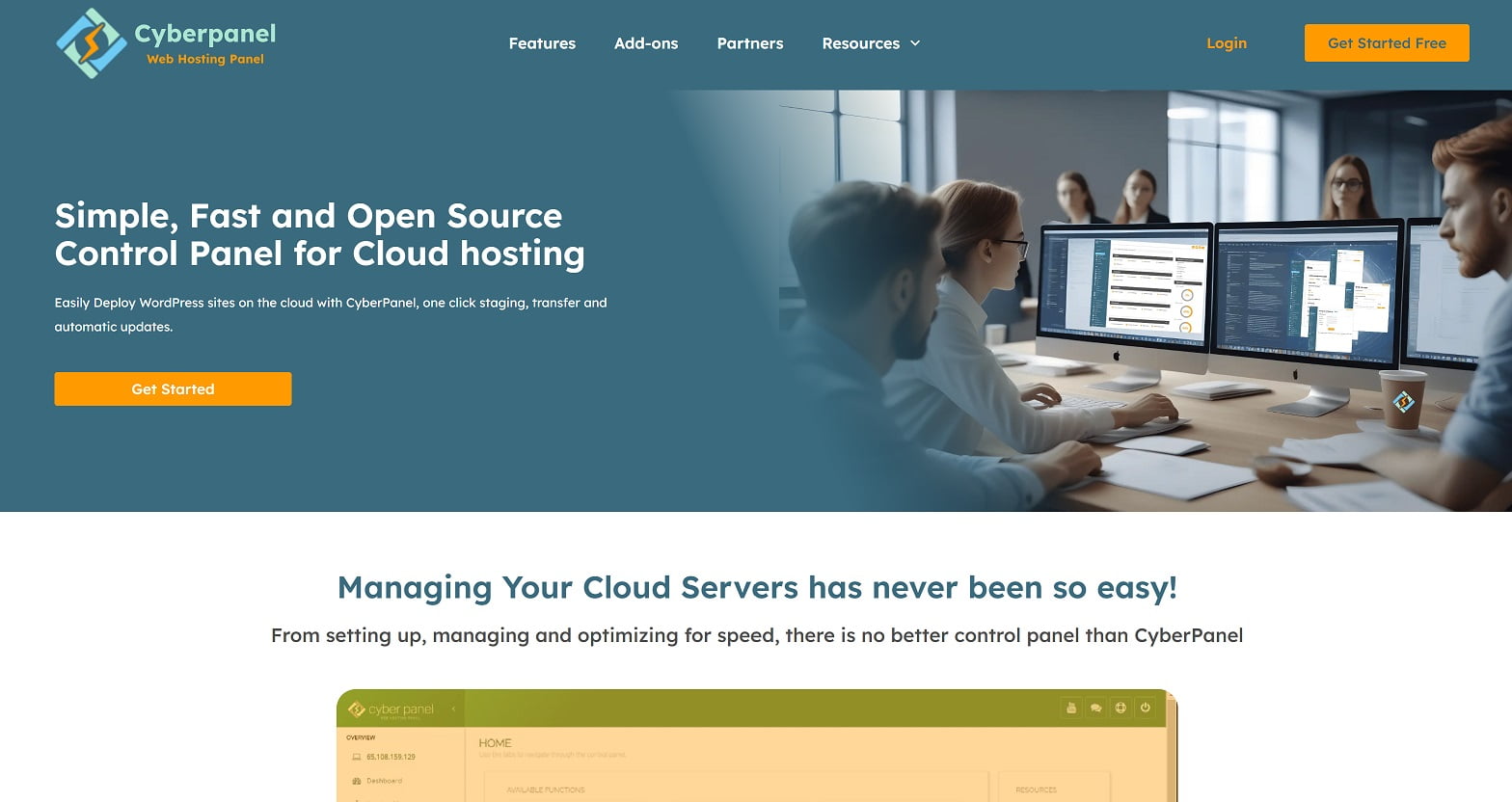Go to the Add-ons page
Screen dimensions: 1512x802
pos(646,43)
